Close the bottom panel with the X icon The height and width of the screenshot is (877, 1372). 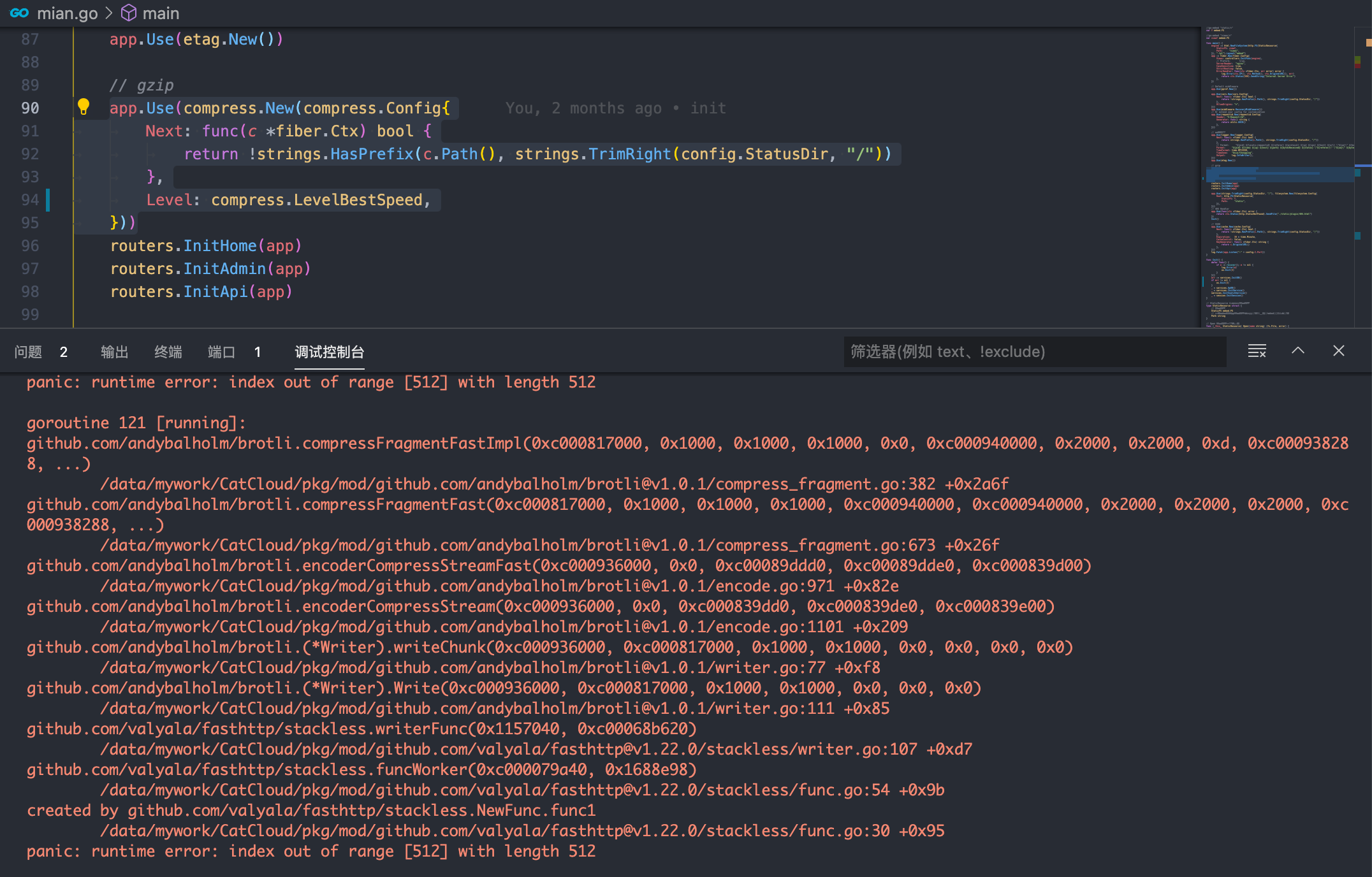pos(1338,351)
